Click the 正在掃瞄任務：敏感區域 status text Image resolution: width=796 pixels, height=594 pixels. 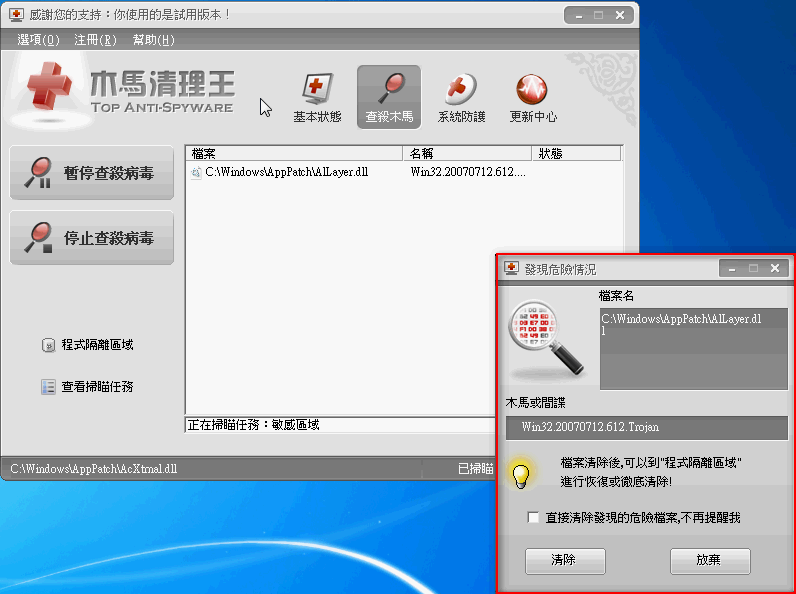(x=253, y=425)
